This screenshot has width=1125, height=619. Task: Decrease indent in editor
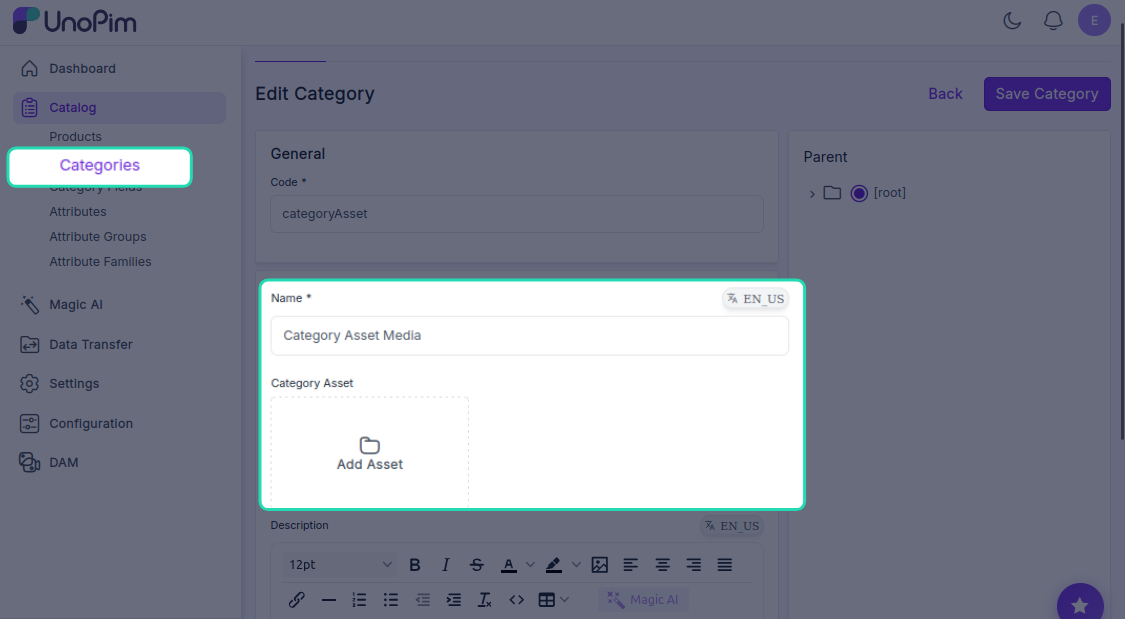point(423,600)
